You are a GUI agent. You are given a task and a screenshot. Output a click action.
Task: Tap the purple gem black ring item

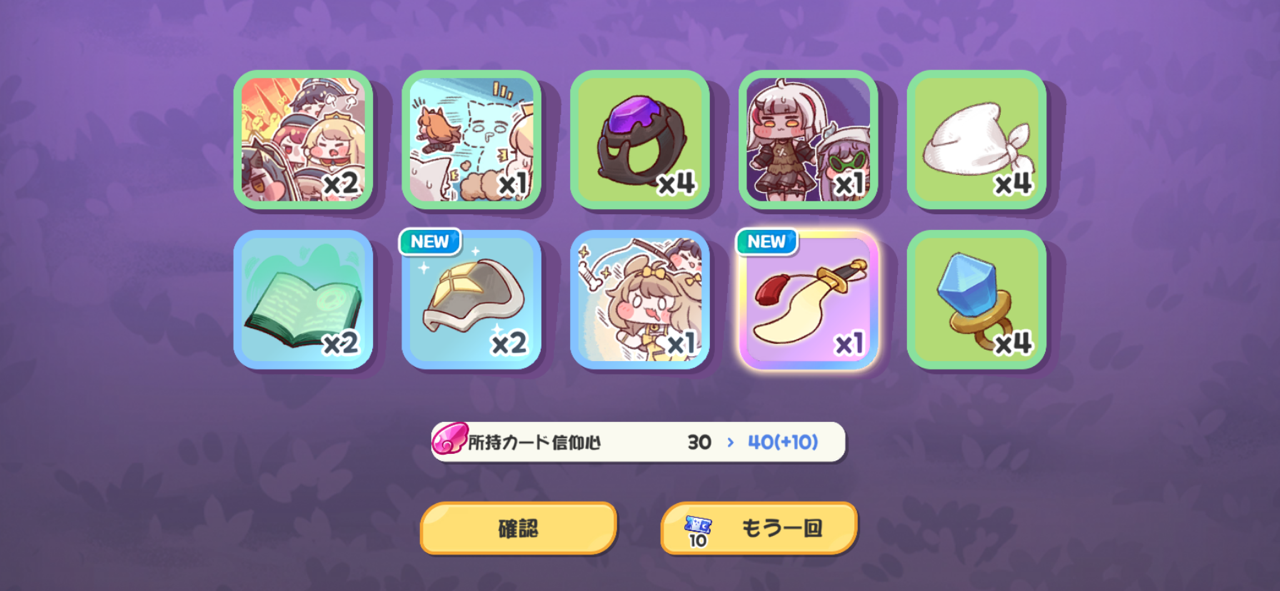pos(640,139)
